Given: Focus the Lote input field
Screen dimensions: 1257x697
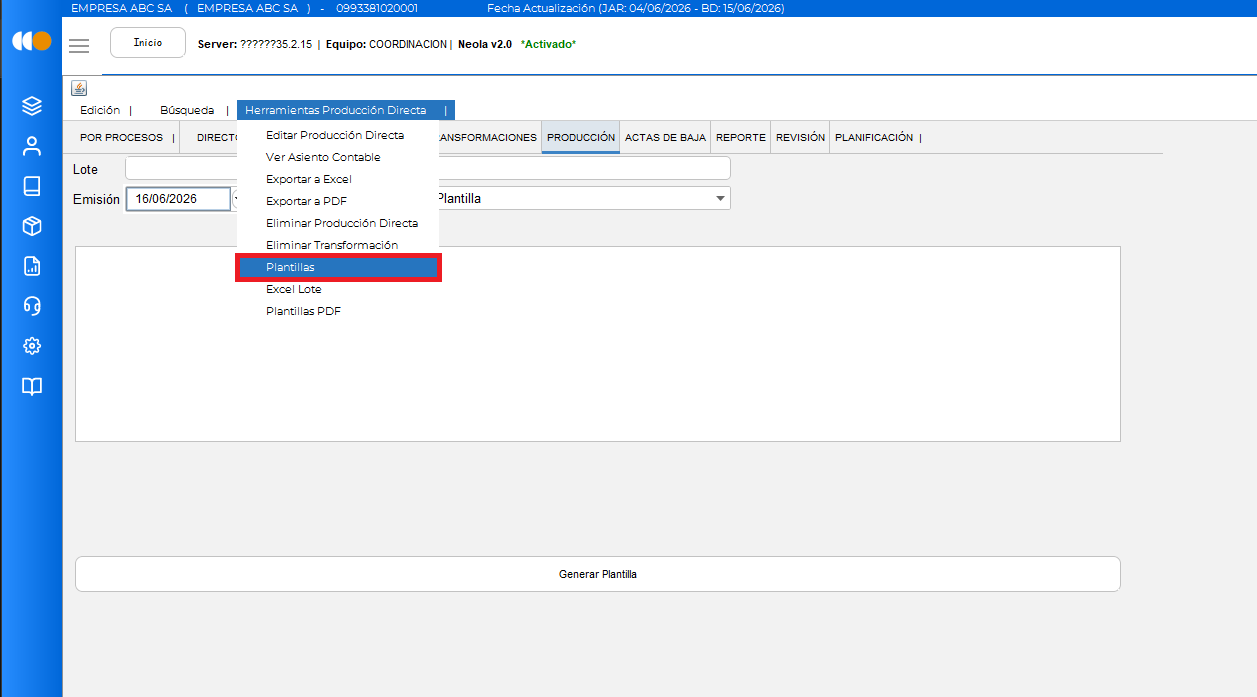Looking at the screenshot, I should (x=428, y=168).
